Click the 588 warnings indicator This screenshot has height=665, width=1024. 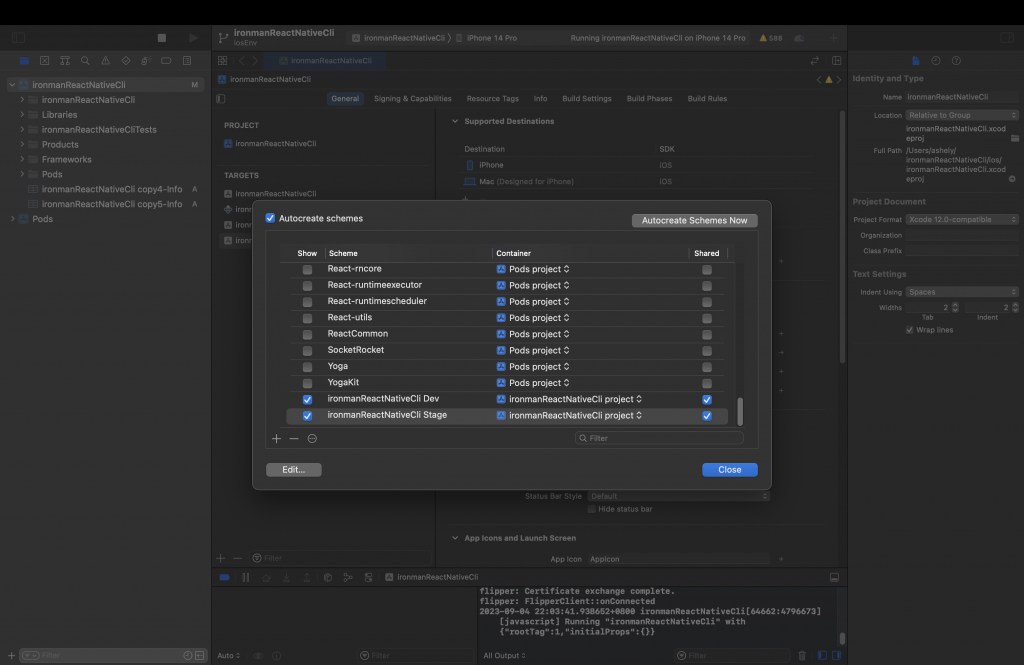click(771, 38)
